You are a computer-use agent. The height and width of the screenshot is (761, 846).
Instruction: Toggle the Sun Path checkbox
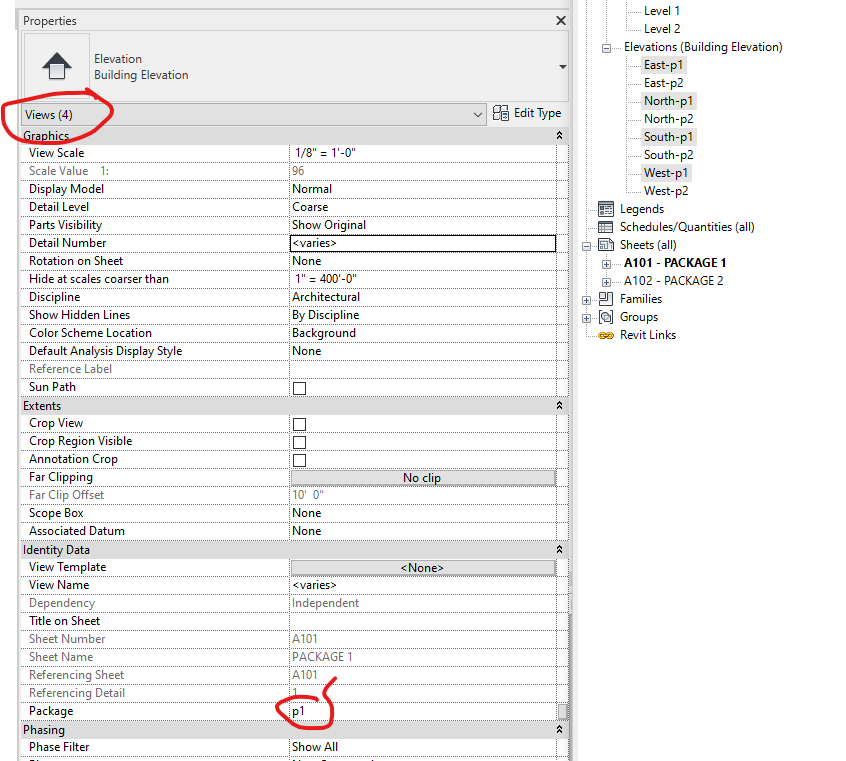pyautogui.click(x=299, y=388)
